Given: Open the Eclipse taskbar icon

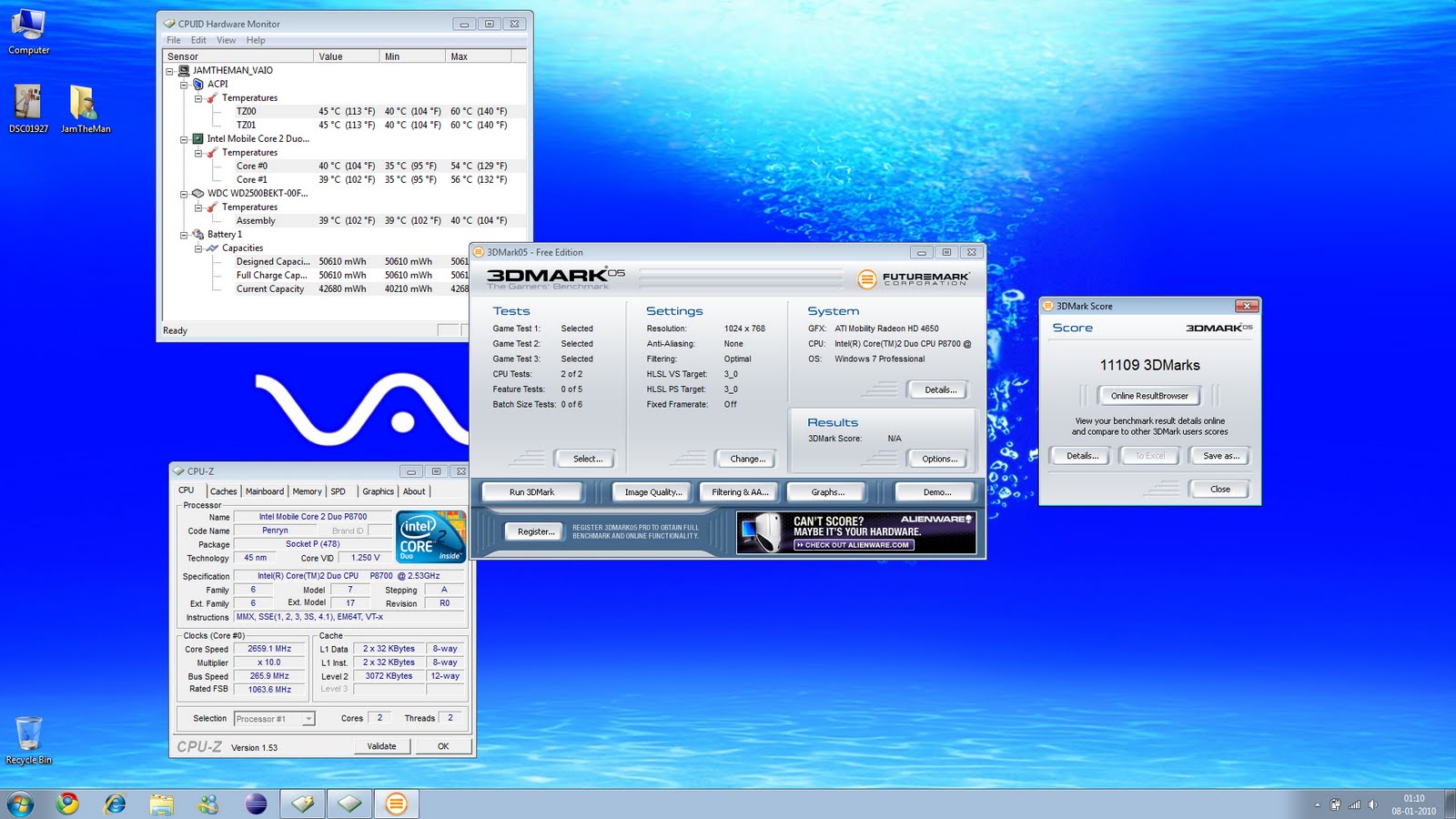Looking at the screenshot, I should click(257, 804).
